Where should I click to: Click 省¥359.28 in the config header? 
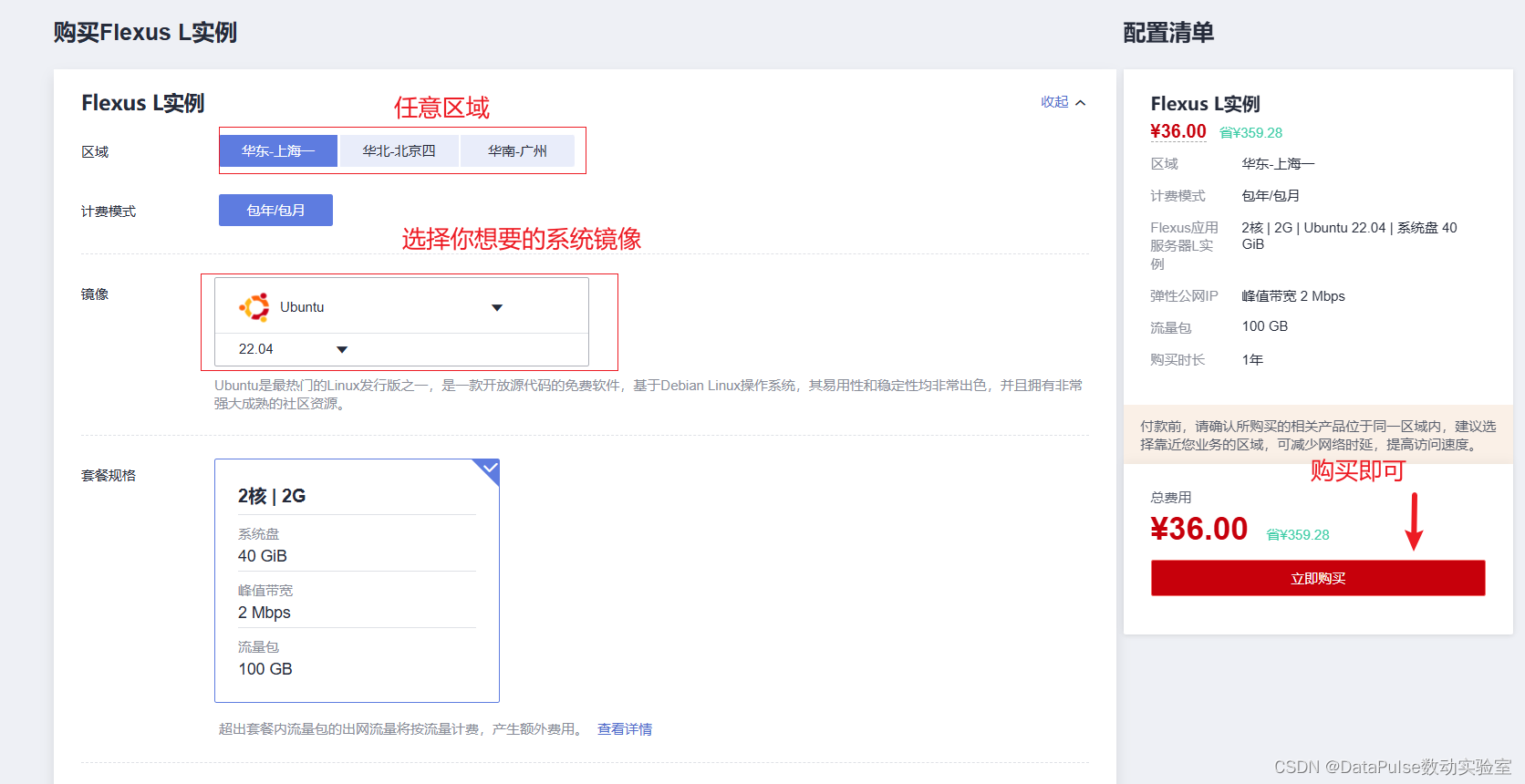point(1250,133)
